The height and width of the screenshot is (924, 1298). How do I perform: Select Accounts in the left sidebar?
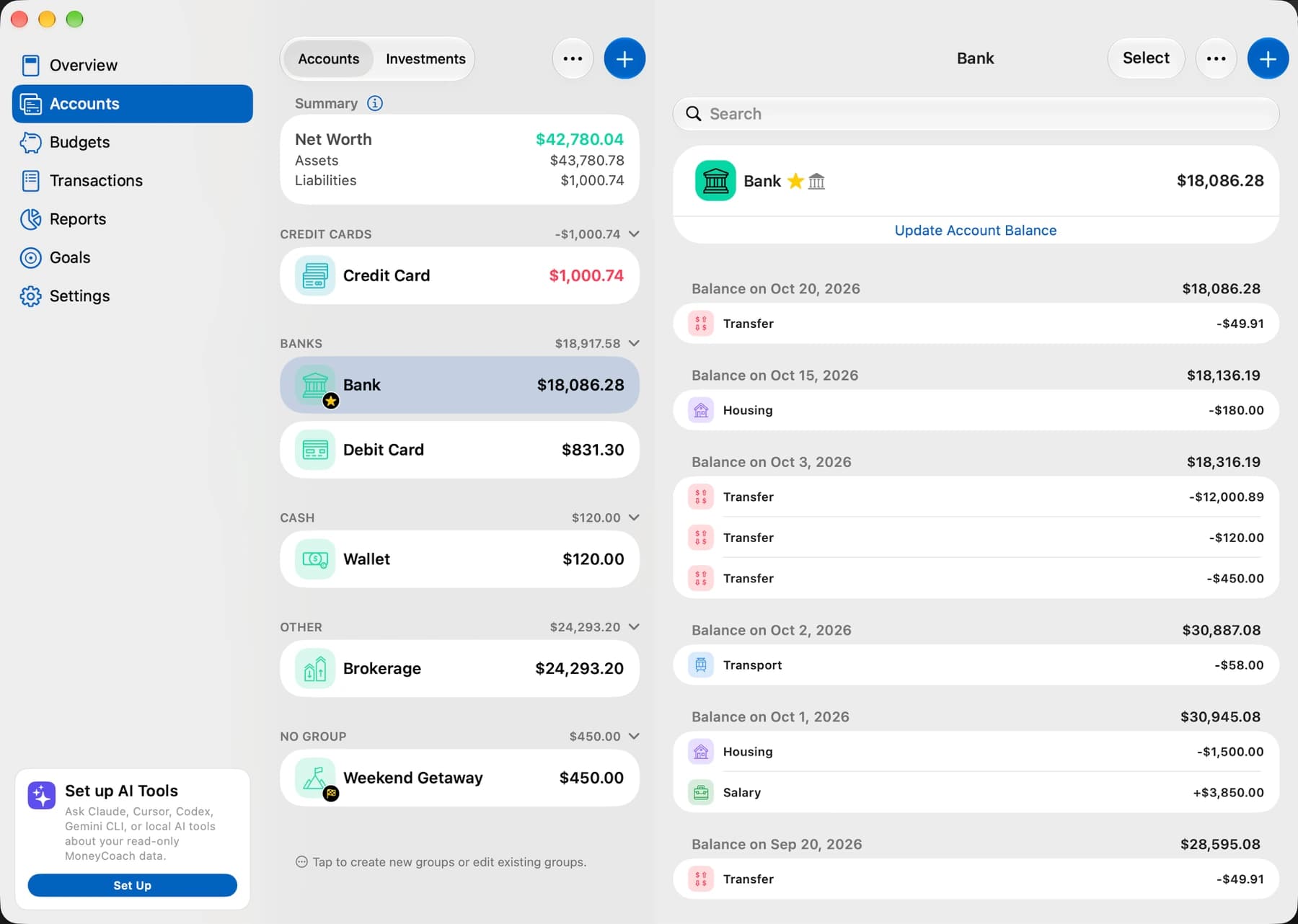click(133, 104)
